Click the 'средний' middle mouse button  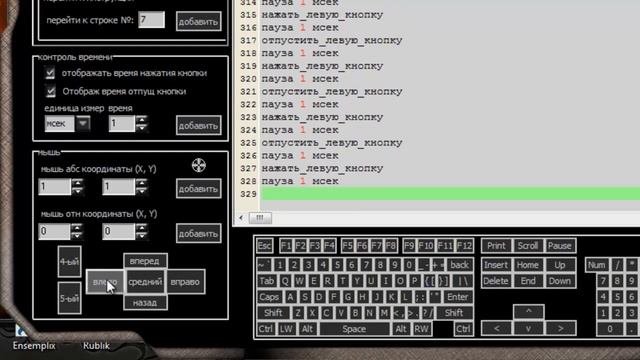click(x=145, y=282)
